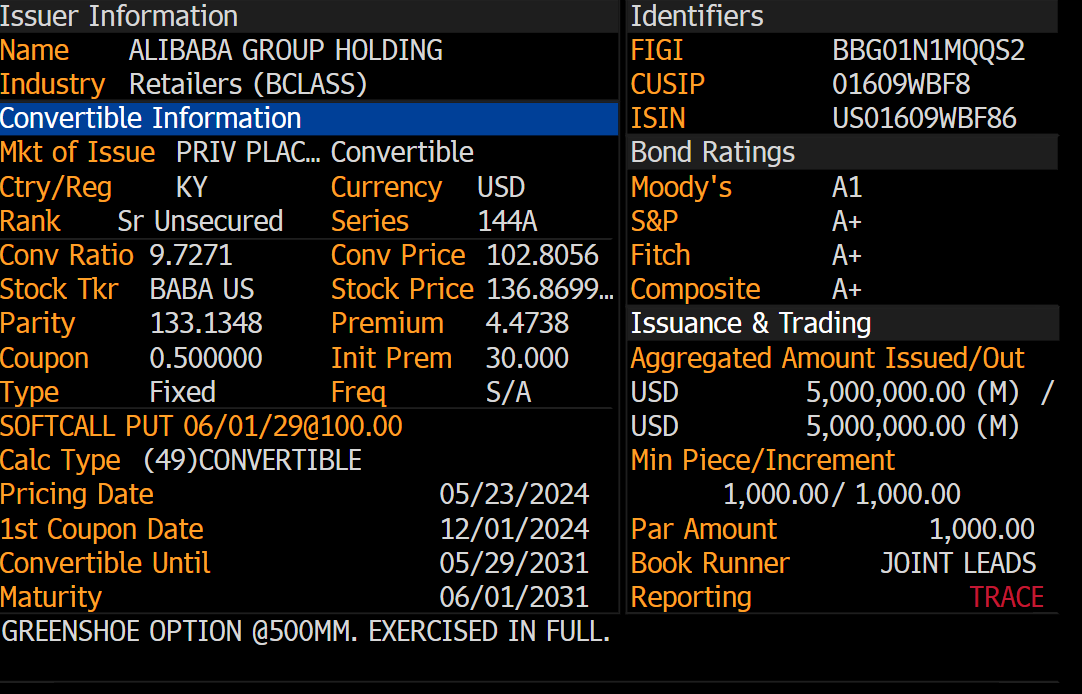
Task: Select the Premium value 4.4738
Action: [x=527, y=323]
